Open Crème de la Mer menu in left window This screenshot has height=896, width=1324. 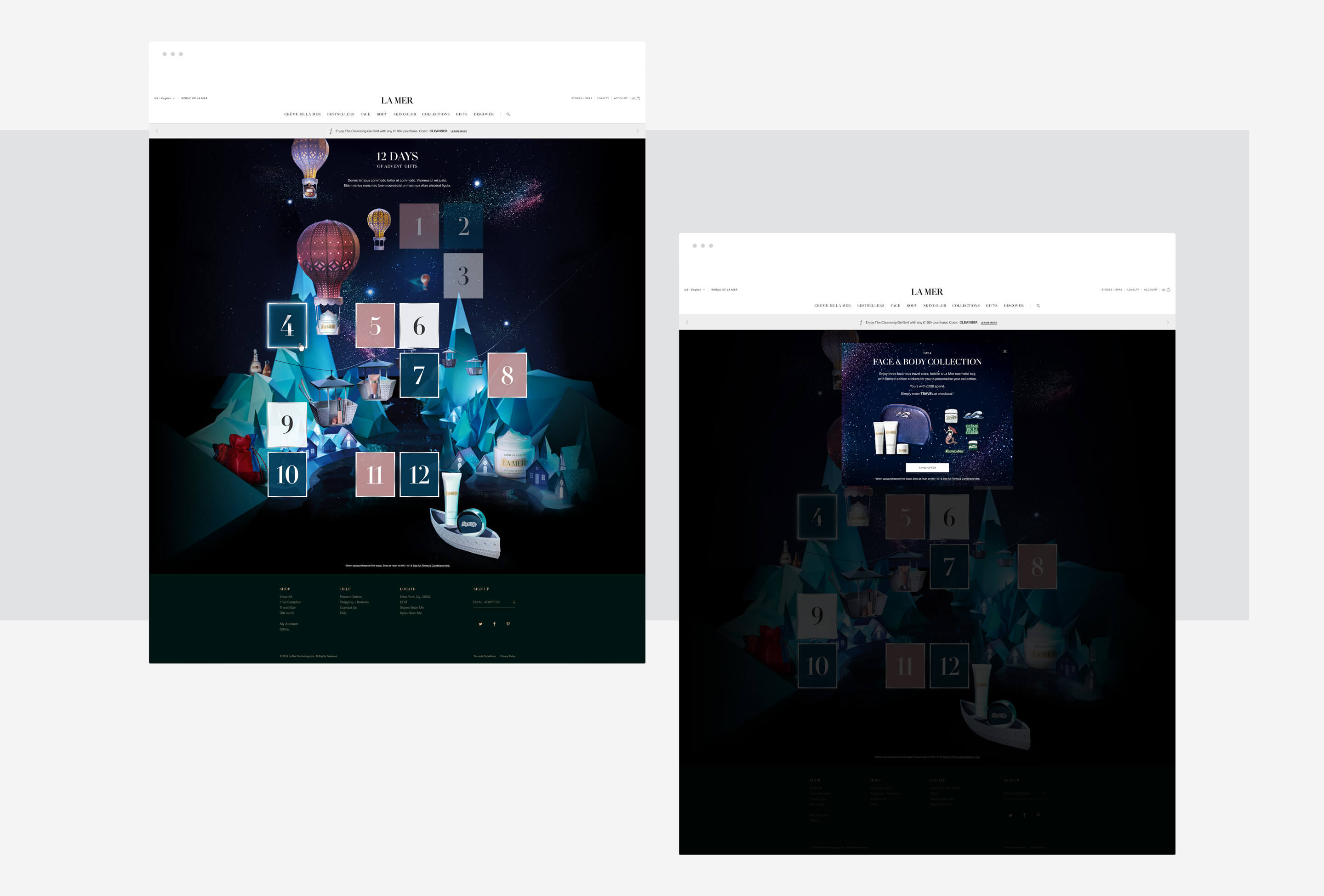pyautogui.click(x=302, y=114)
